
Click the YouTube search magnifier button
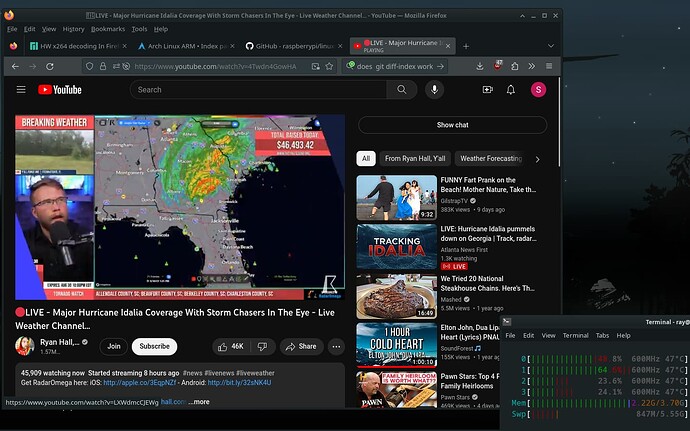pos(401,89)
